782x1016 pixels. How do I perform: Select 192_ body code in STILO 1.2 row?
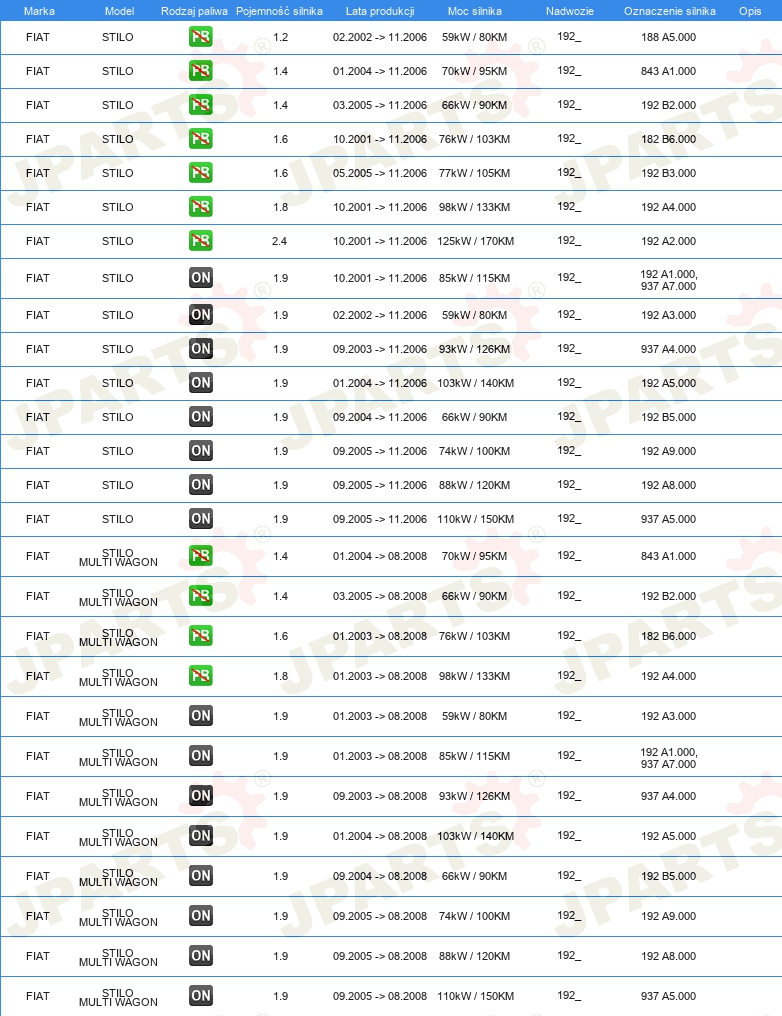point(569,37)
